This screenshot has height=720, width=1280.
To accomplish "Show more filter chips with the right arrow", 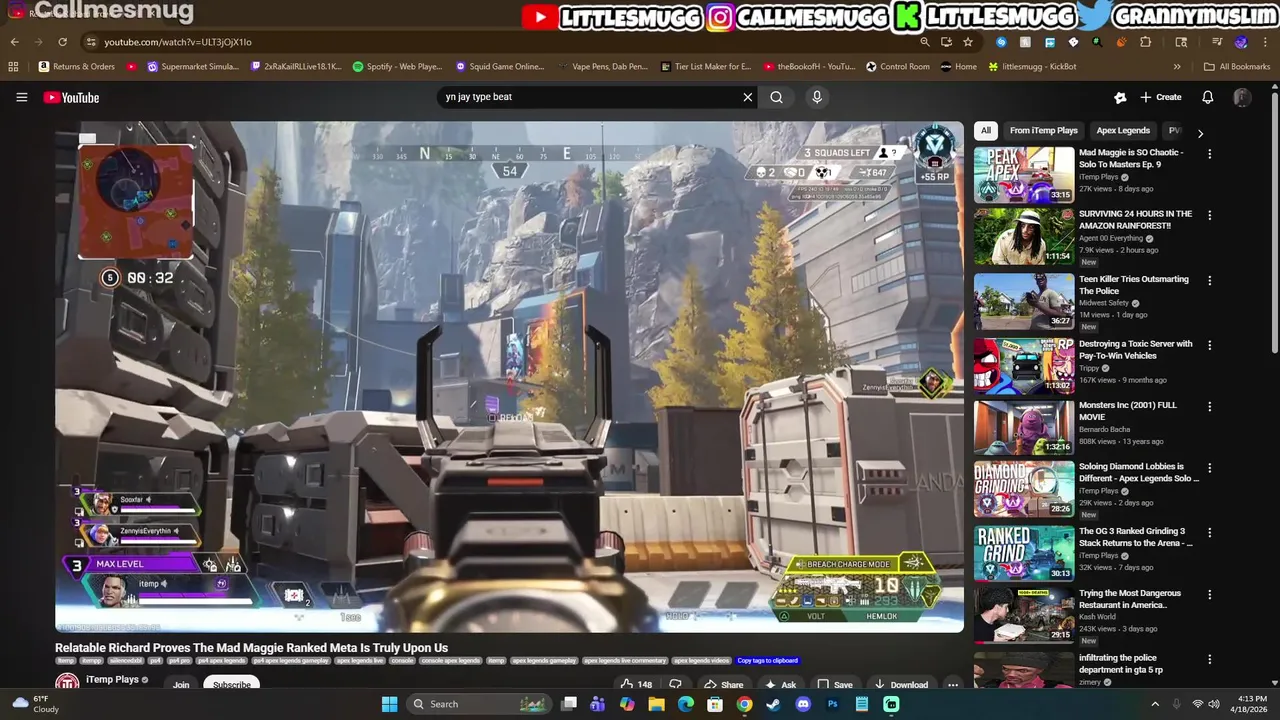I will tap(1200, 133).
